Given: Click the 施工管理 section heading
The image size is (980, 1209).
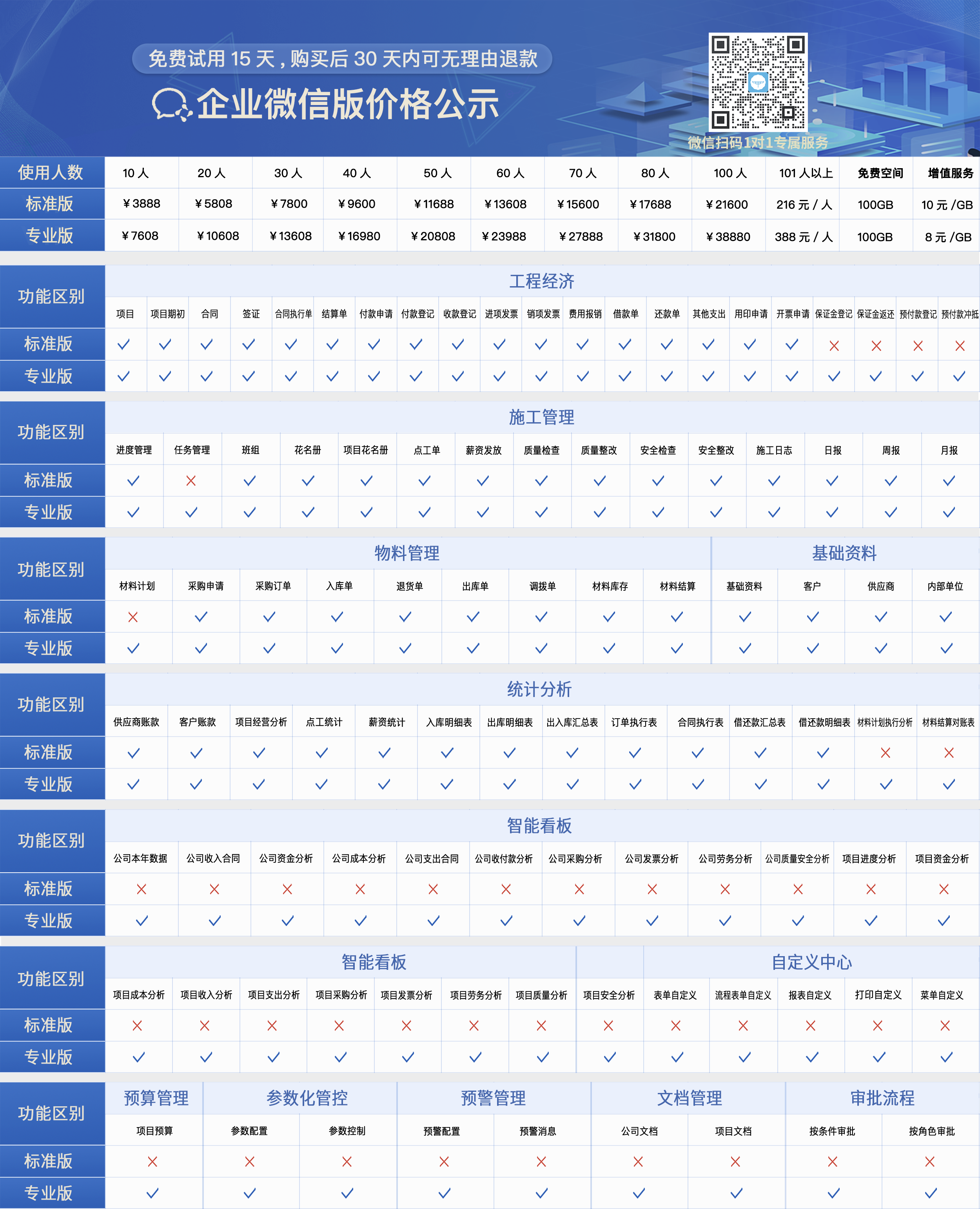Looking at the screenshot, I should pyautogui.click(x=541, y=417).
